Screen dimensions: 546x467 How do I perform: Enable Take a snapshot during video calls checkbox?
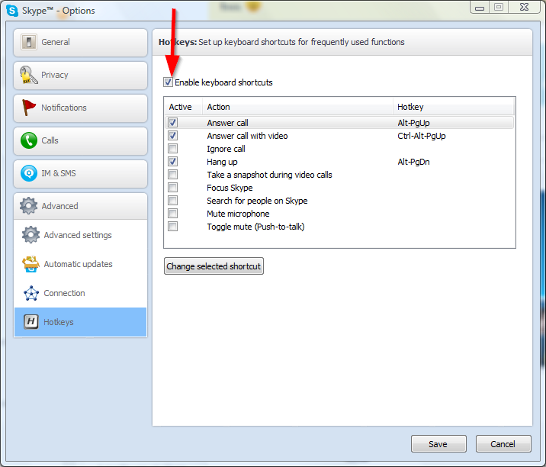pos(173,174)
